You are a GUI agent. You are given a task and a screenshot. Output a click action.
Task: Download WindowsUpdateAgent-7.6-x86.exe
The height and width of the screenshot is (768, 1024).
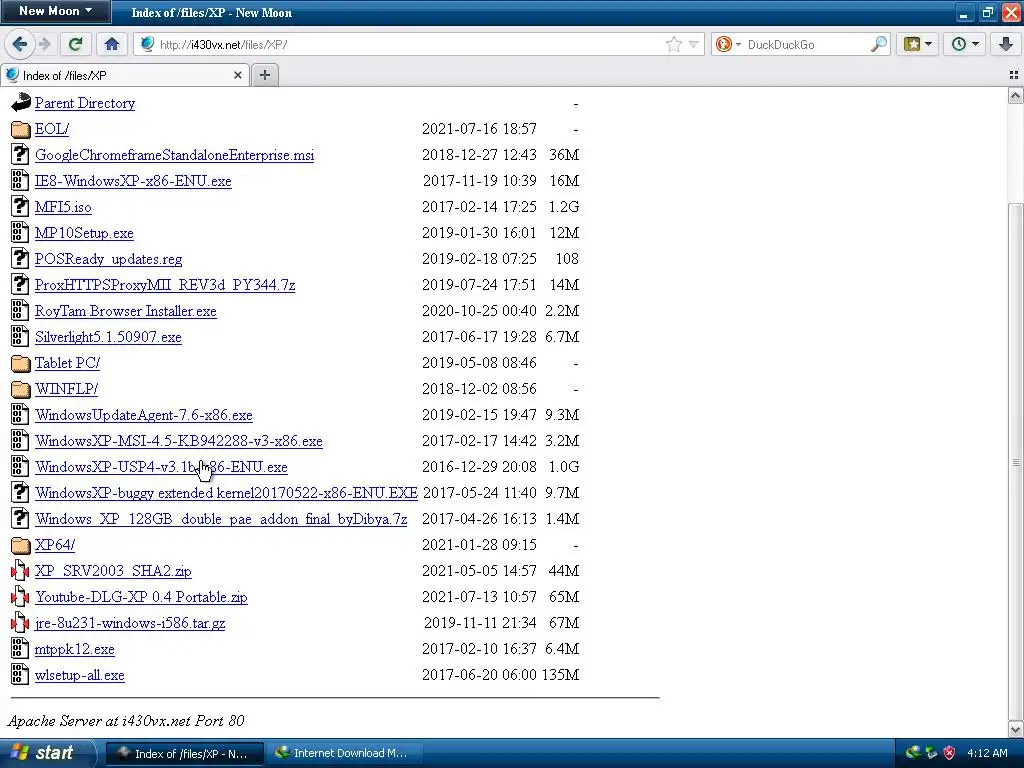coord(144,415)
